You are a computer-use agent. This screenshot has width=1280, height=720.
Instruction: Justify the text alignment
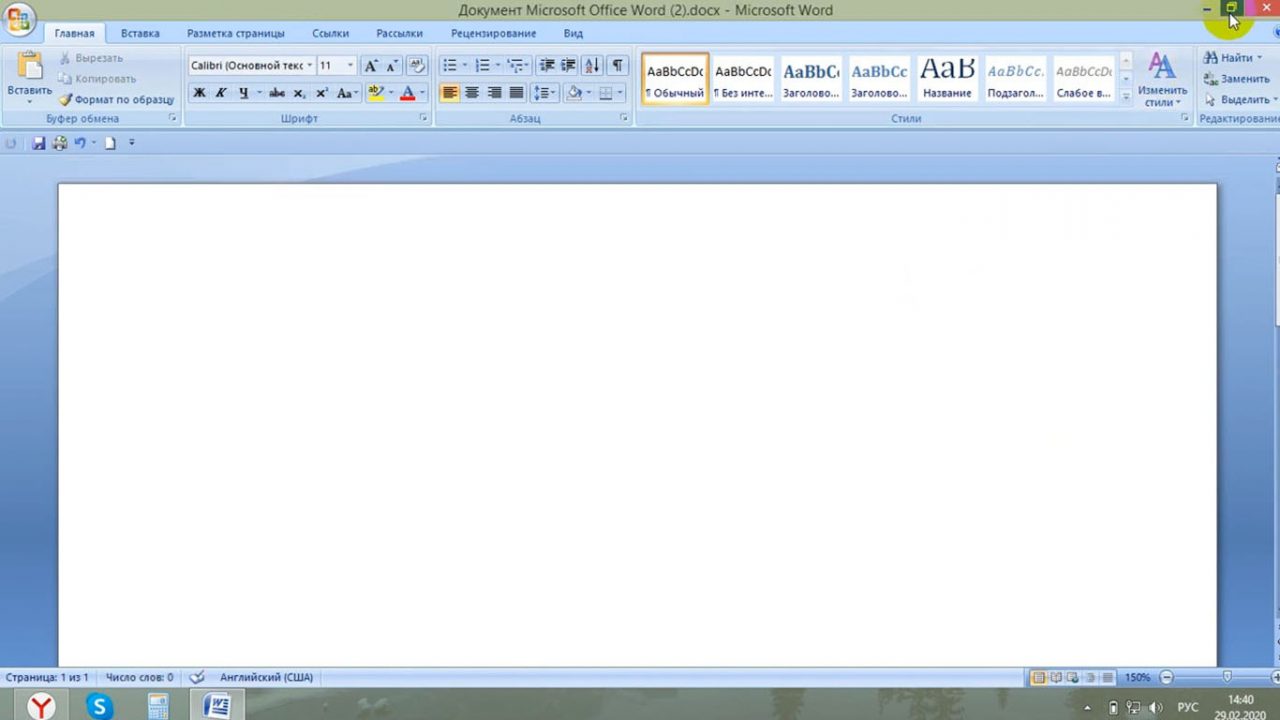coord(516,93)
